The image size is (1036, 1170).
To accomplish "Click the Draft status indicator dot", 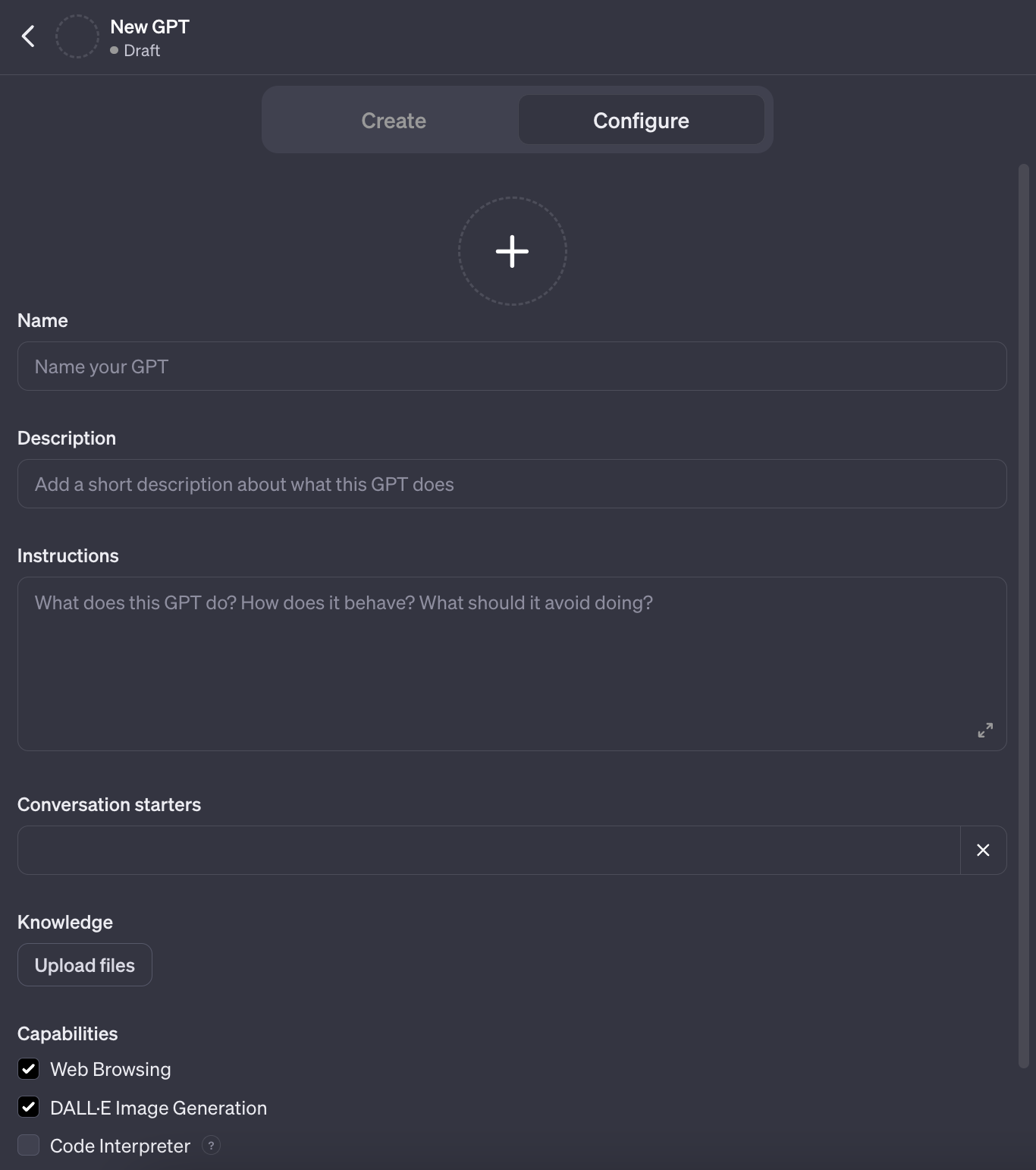I will coord(114,50).
